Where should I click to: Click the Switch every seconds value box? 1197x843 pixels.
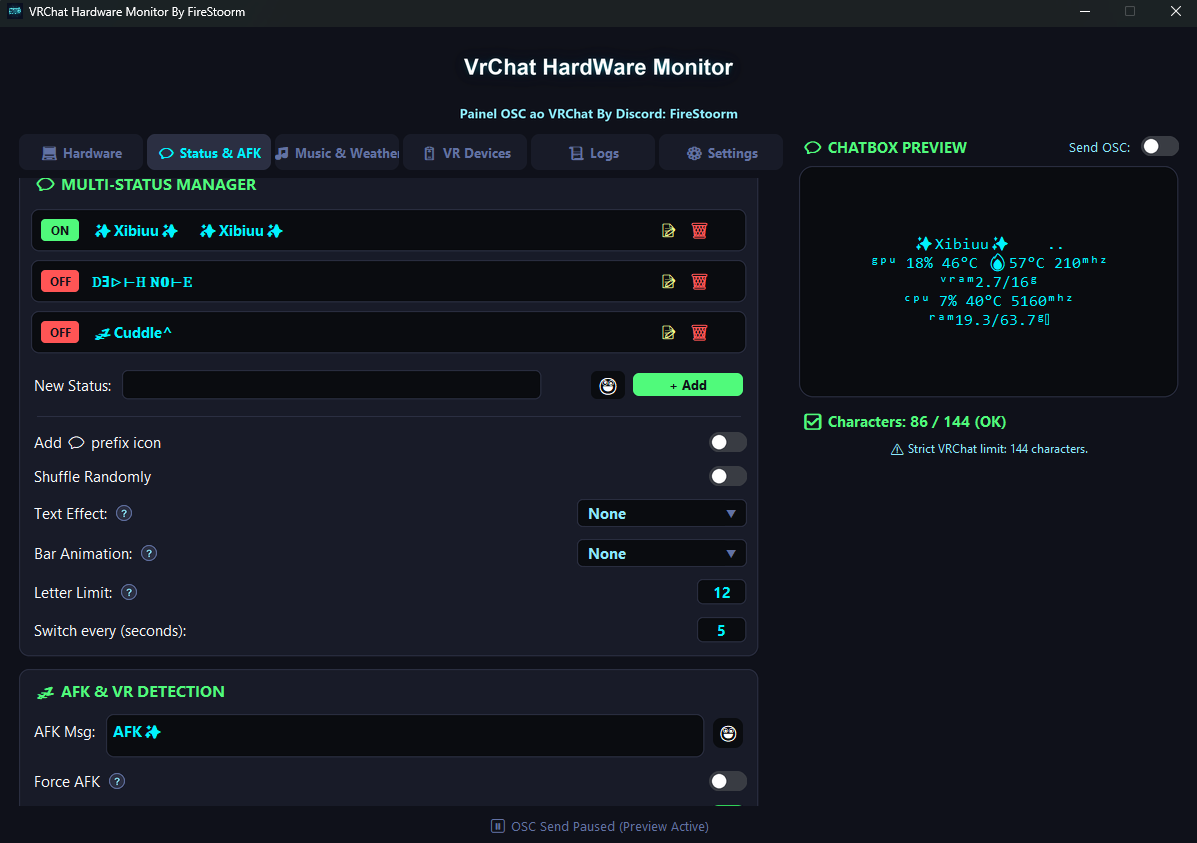[x=721, y=630]
